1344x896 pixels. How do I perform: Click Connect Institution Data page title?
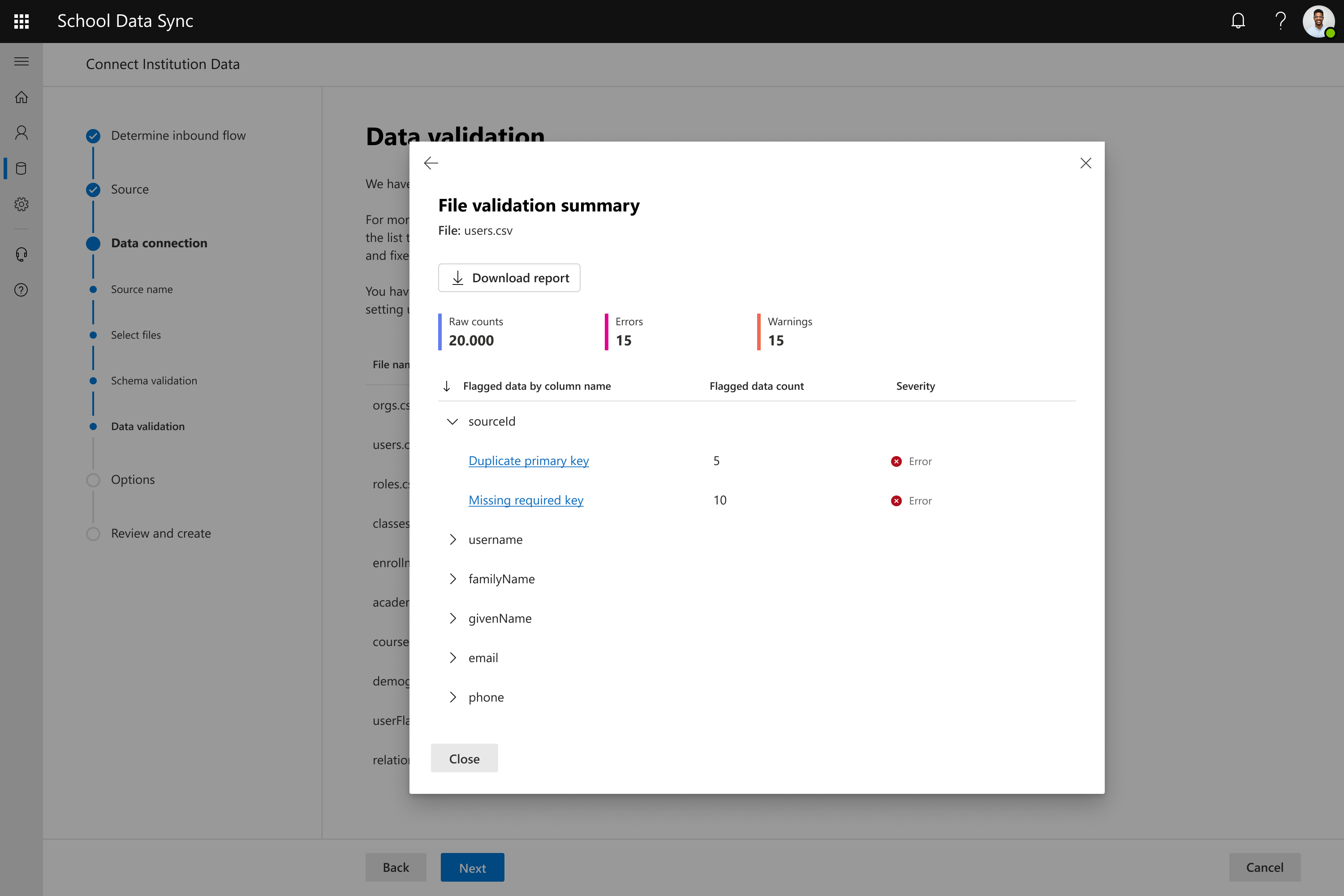coord(163,64)
